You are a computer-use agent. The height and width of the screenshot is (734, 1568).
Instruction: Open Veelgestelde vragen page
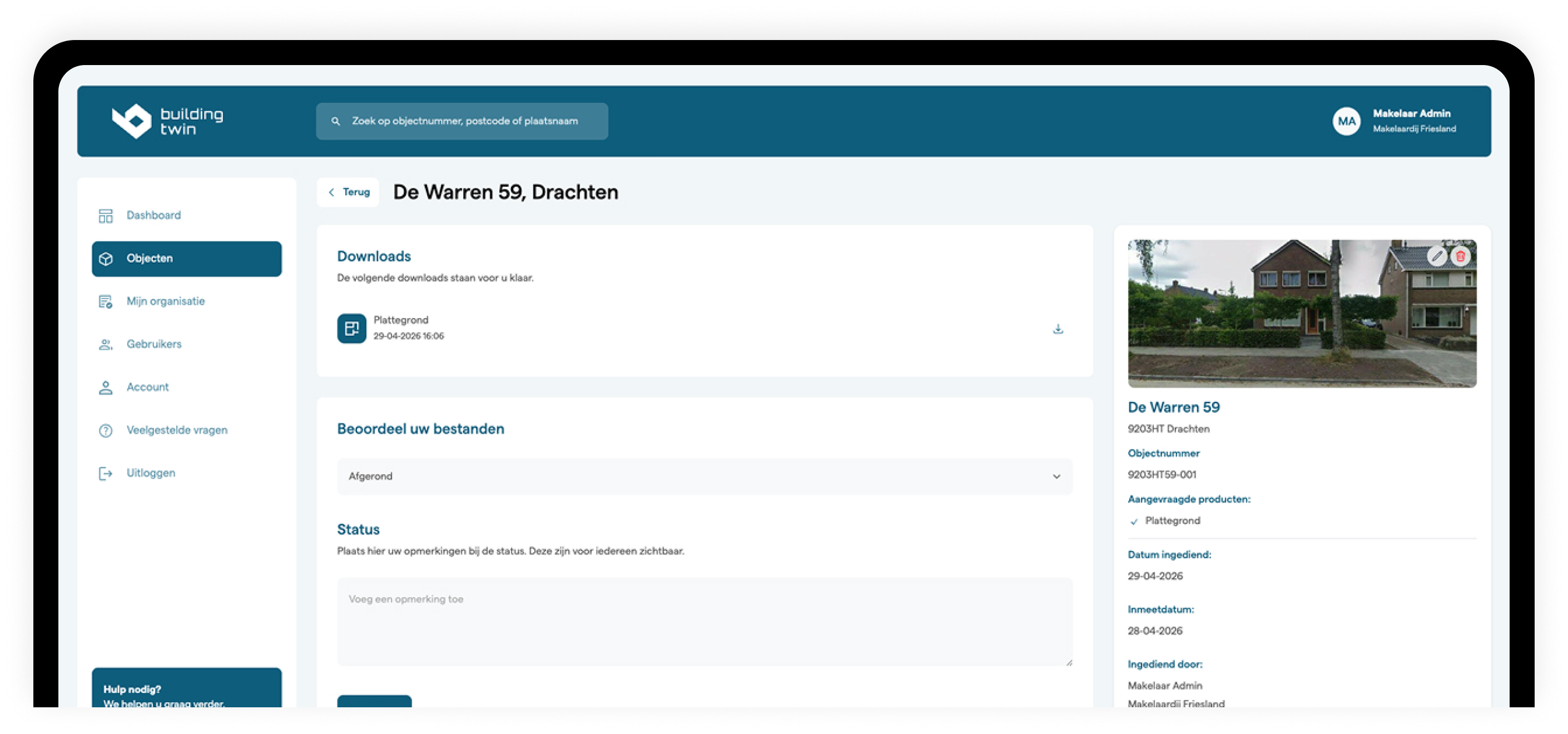coord(186,430)
